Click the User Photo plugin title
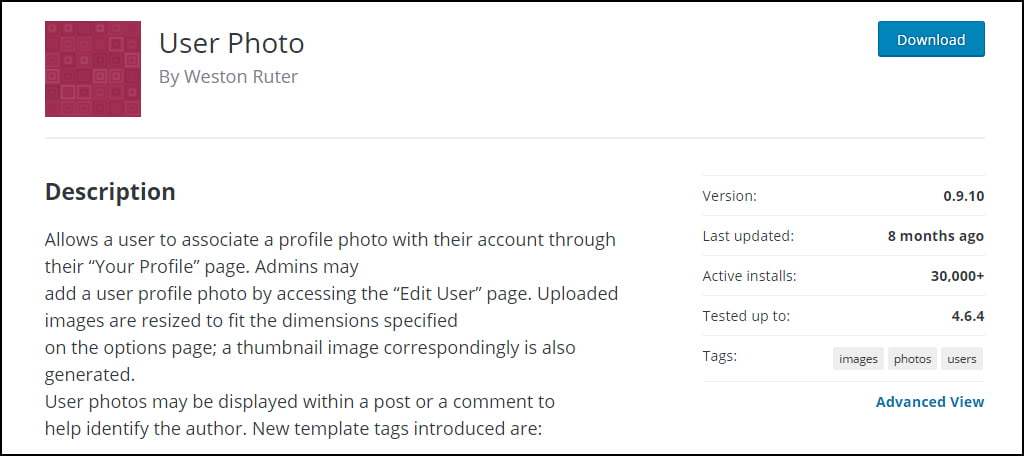Screen dimensions: 1024x456 231,43
